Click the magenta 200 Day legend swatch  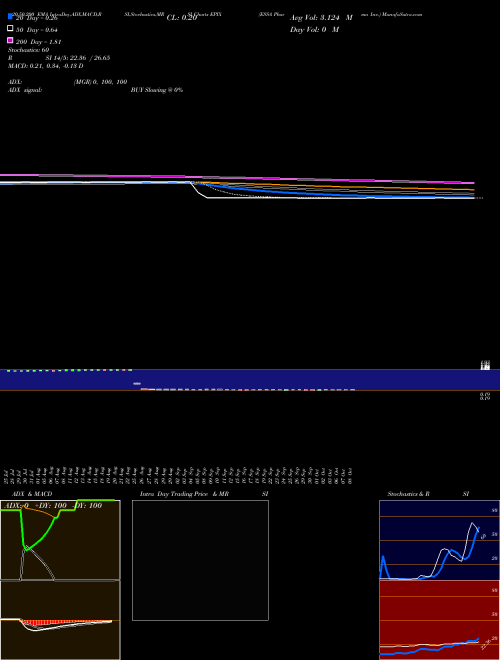(10, 40)
